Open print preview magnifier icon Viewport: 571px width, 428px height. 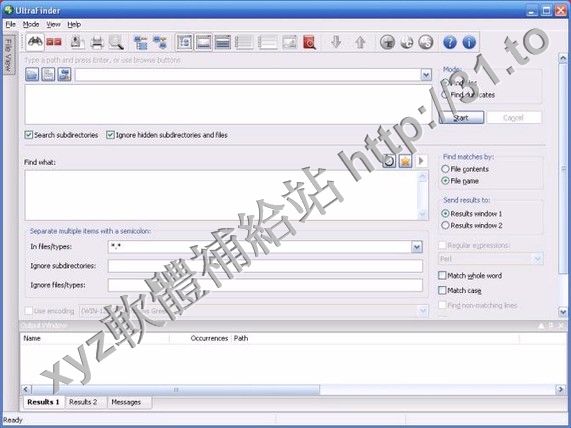click(117, 42)
